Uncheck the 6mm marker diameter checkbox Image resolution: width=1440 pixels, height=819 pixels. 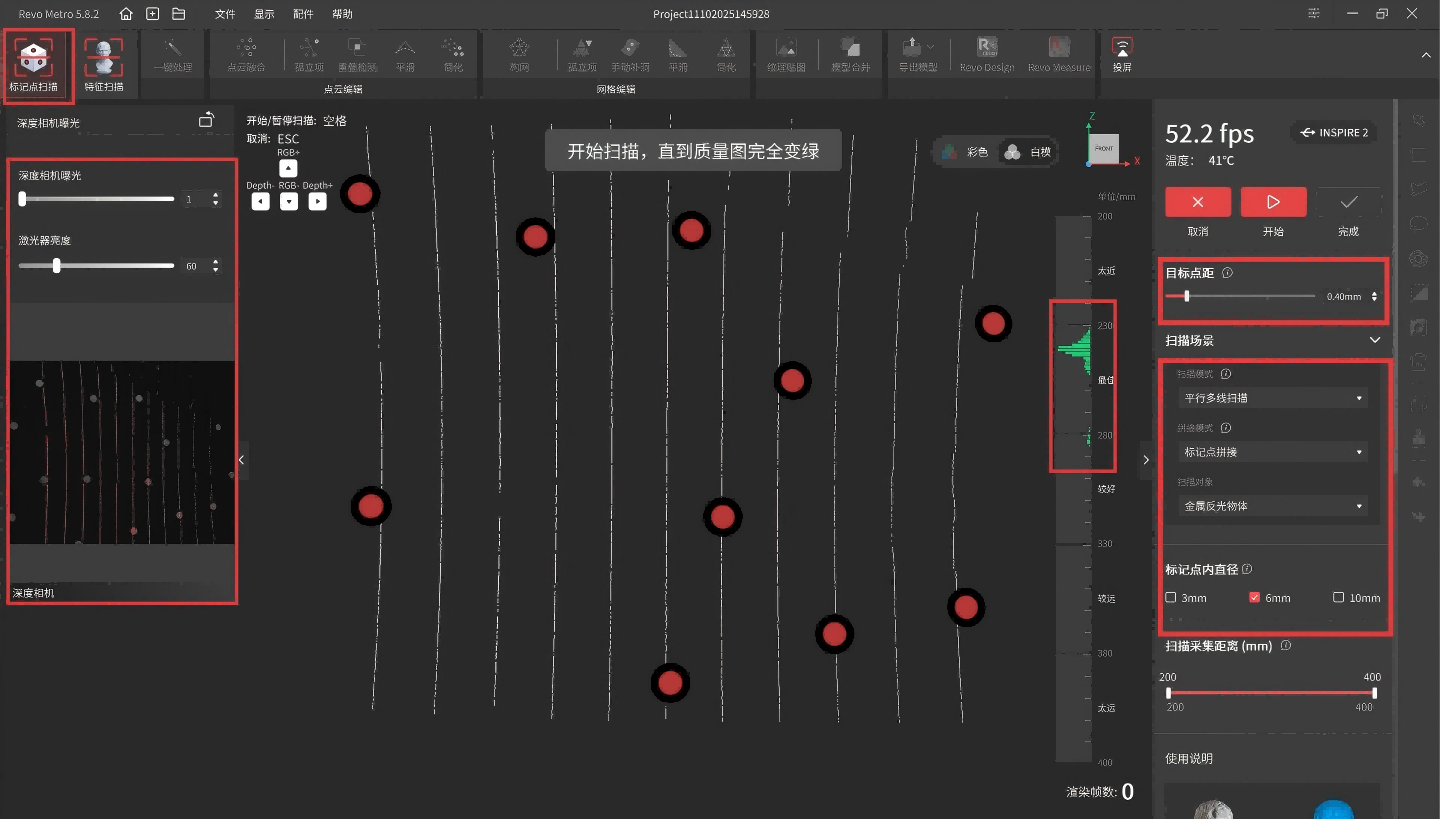click(1255, 598)
